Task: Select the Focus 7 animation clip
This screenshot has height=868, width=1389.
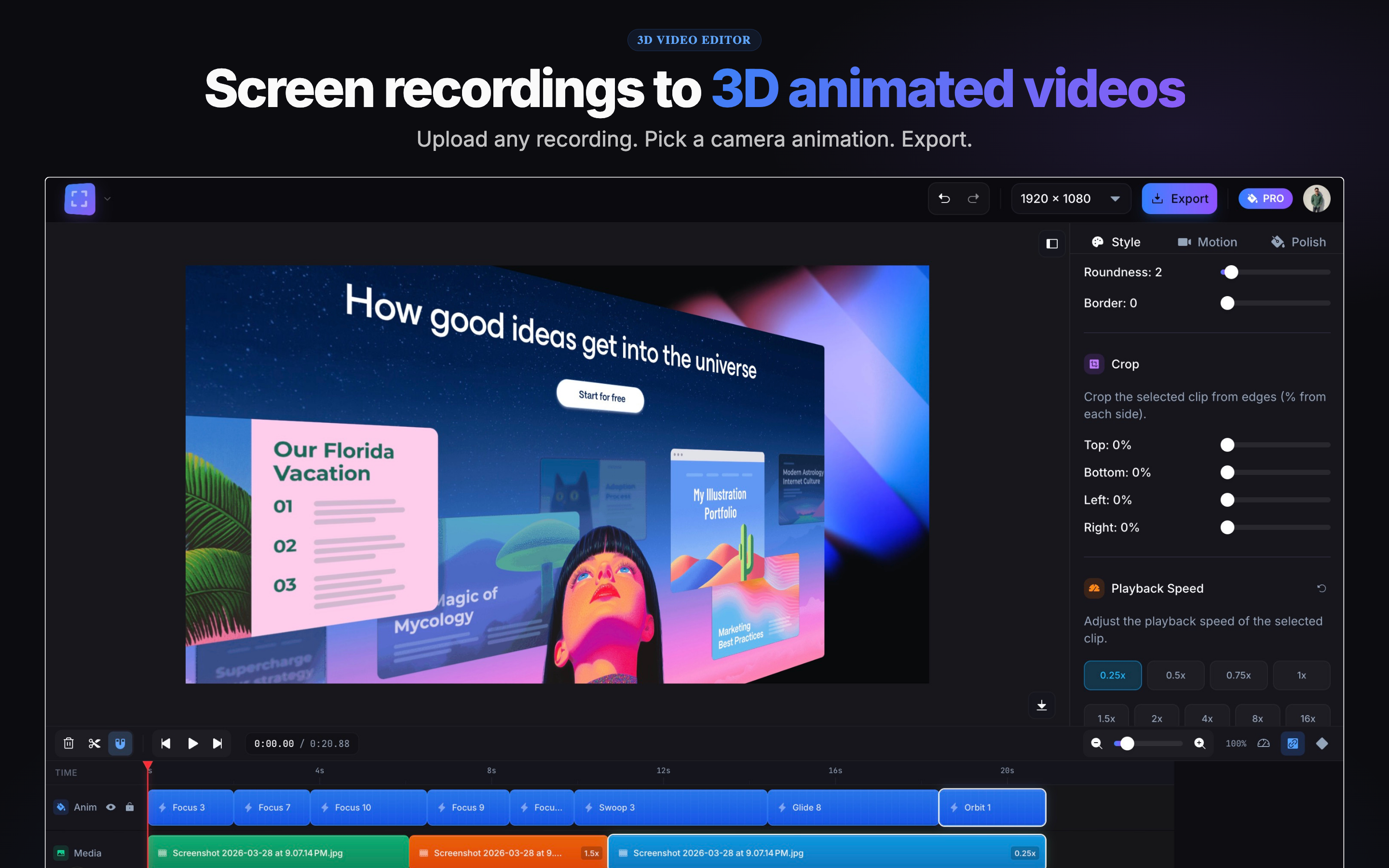Action: coord(272,807)
